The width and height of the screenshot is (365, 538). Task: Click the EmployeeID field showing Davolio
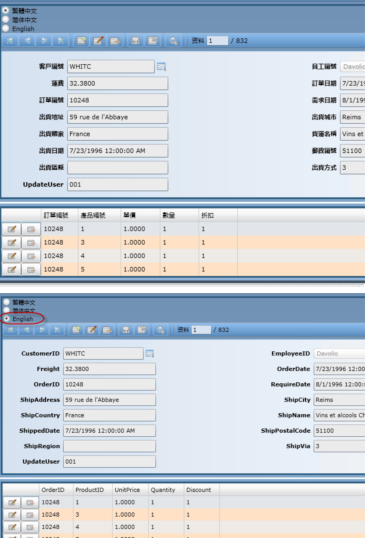[x=339, y=353]
